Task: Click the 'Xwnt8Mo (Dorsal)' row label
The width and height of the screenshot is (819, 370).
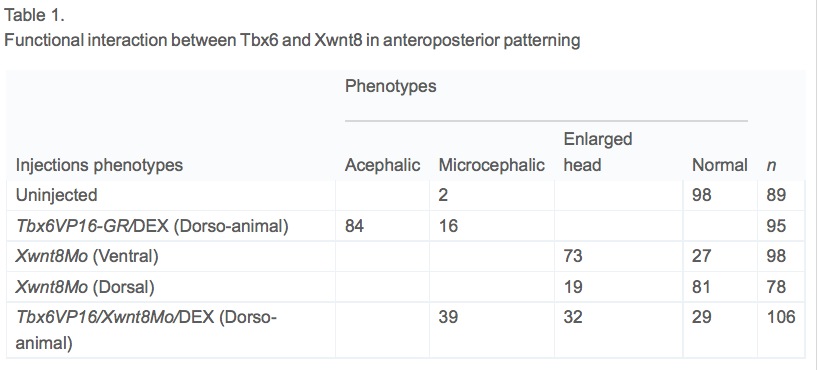Action: point(85,286)
